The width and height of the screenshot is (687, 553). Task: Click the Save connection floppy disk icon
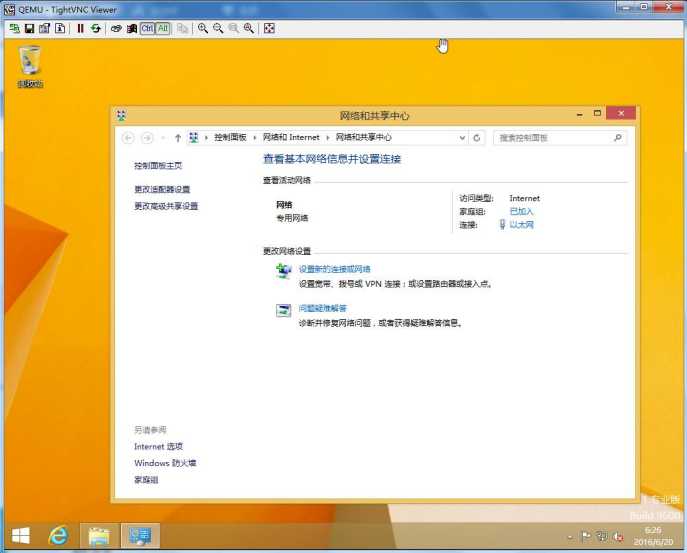point(29,28)
